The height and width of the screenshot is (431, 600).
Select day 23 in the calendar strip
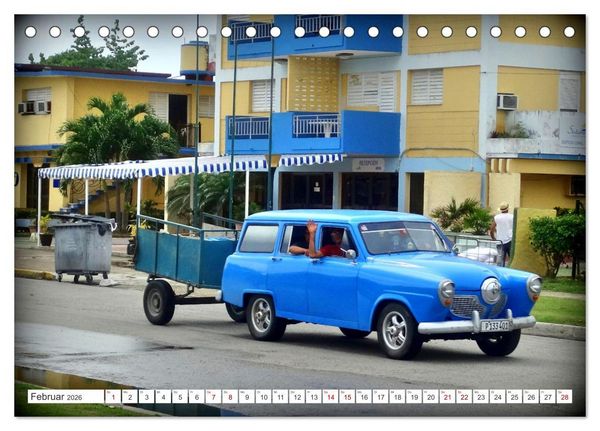(481, 397)
